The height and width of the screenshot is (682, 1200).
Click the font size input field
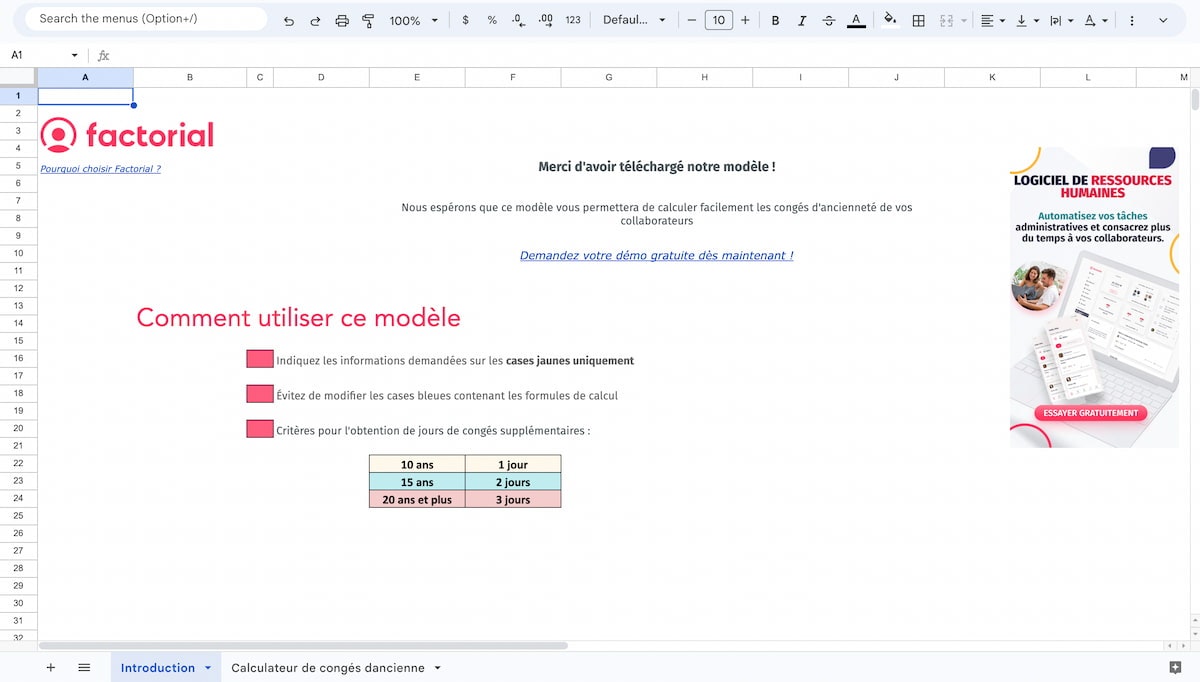(718, 20)
